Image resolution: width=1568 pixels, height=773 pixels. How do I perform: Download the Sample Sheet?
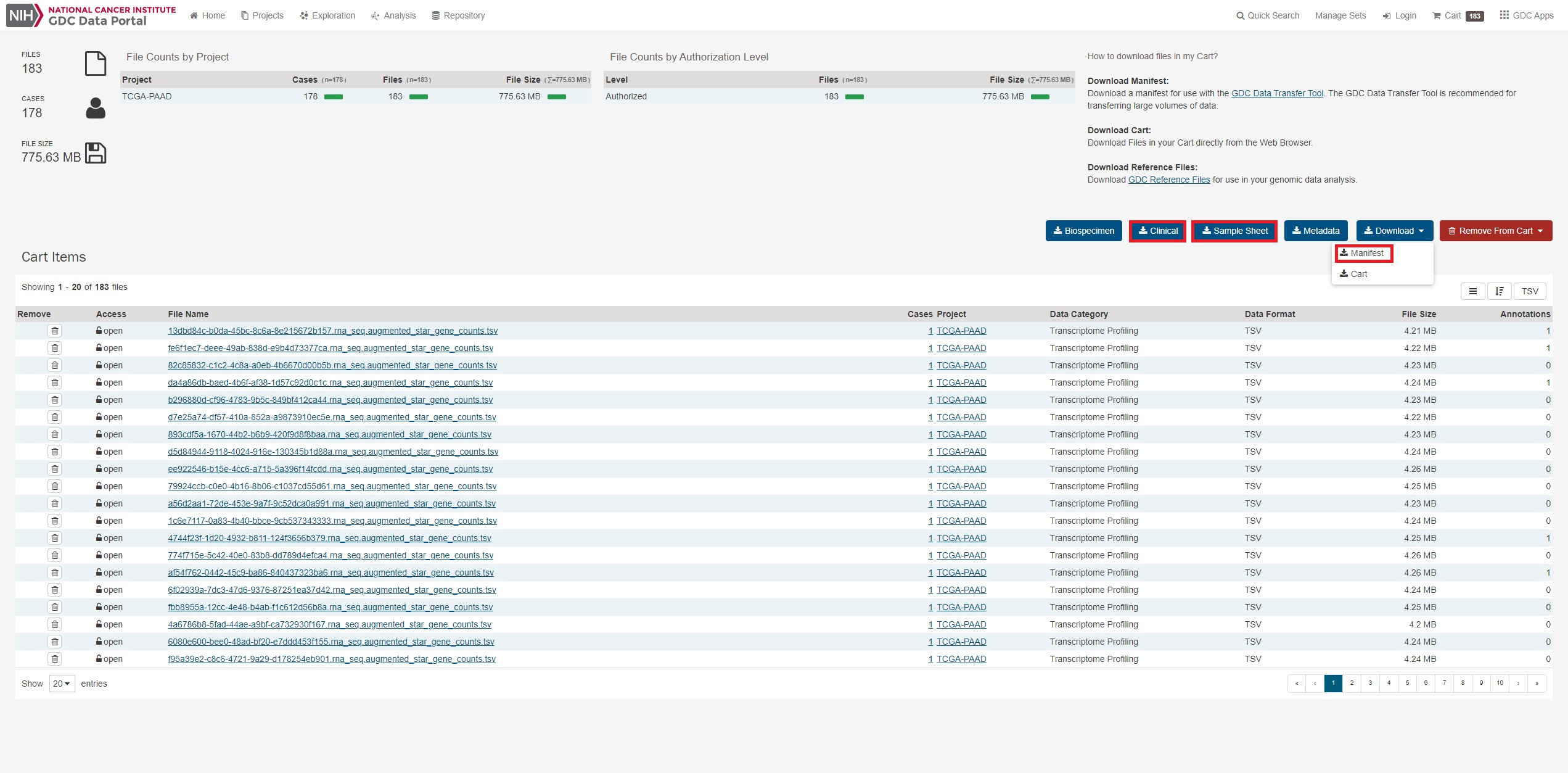click(x=1234, y=231)
